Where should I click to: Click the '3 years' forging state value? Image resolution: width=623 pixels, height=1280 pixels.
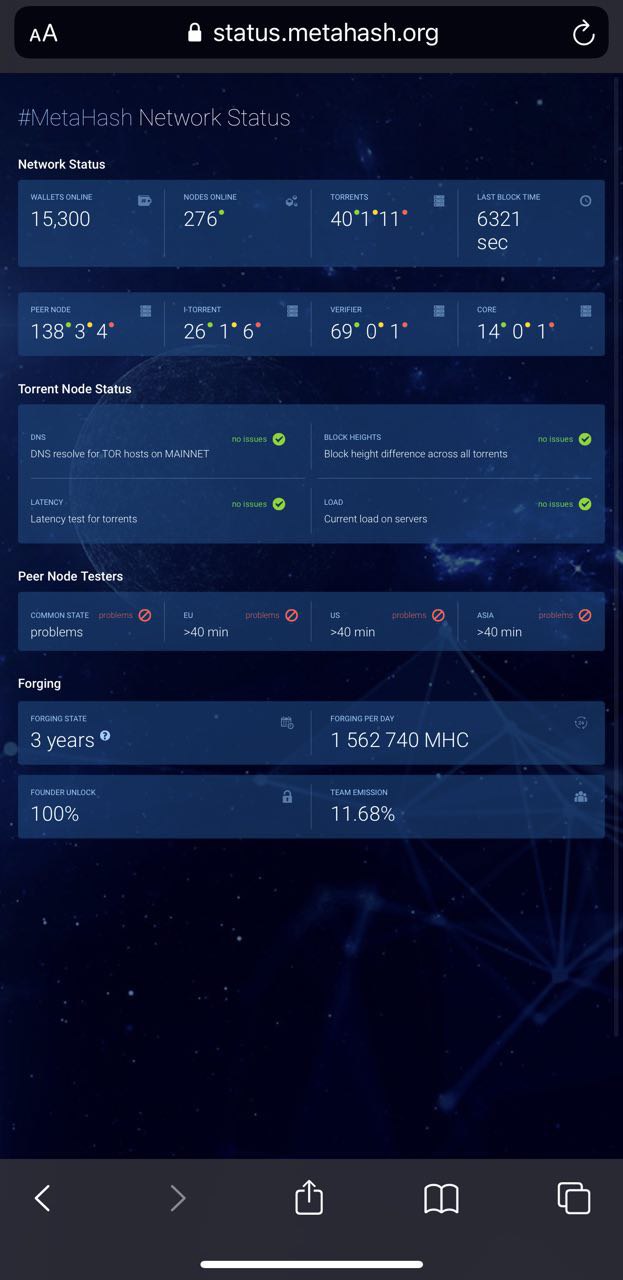[62, 740]
